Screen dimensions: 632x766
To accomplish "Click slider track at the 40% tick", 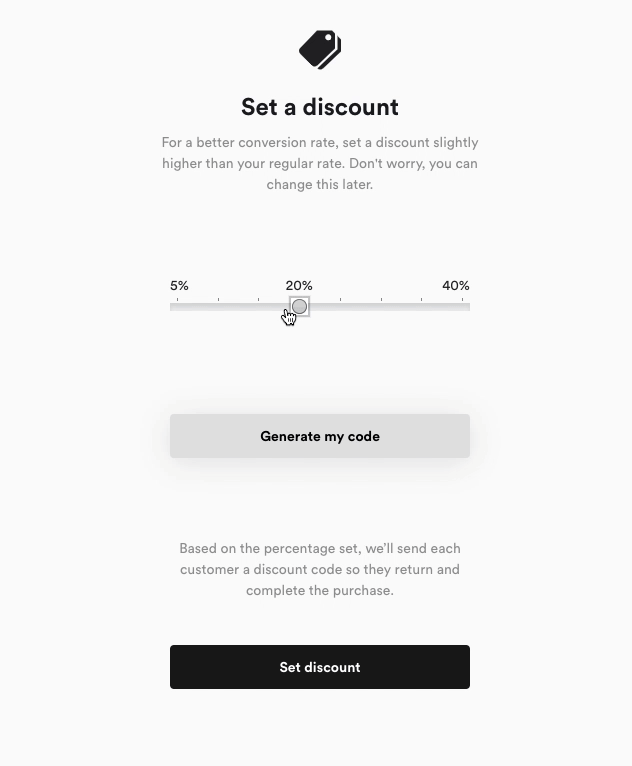I will (x=462, y=306).
